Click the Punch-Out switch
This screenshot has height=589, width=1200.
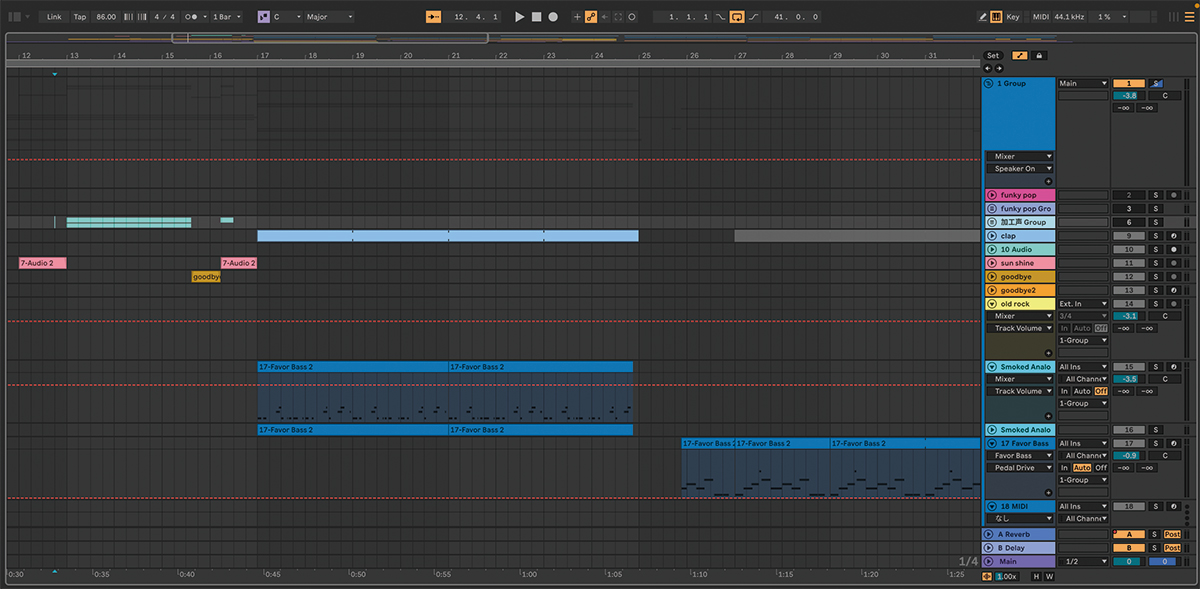coord(753,17)
